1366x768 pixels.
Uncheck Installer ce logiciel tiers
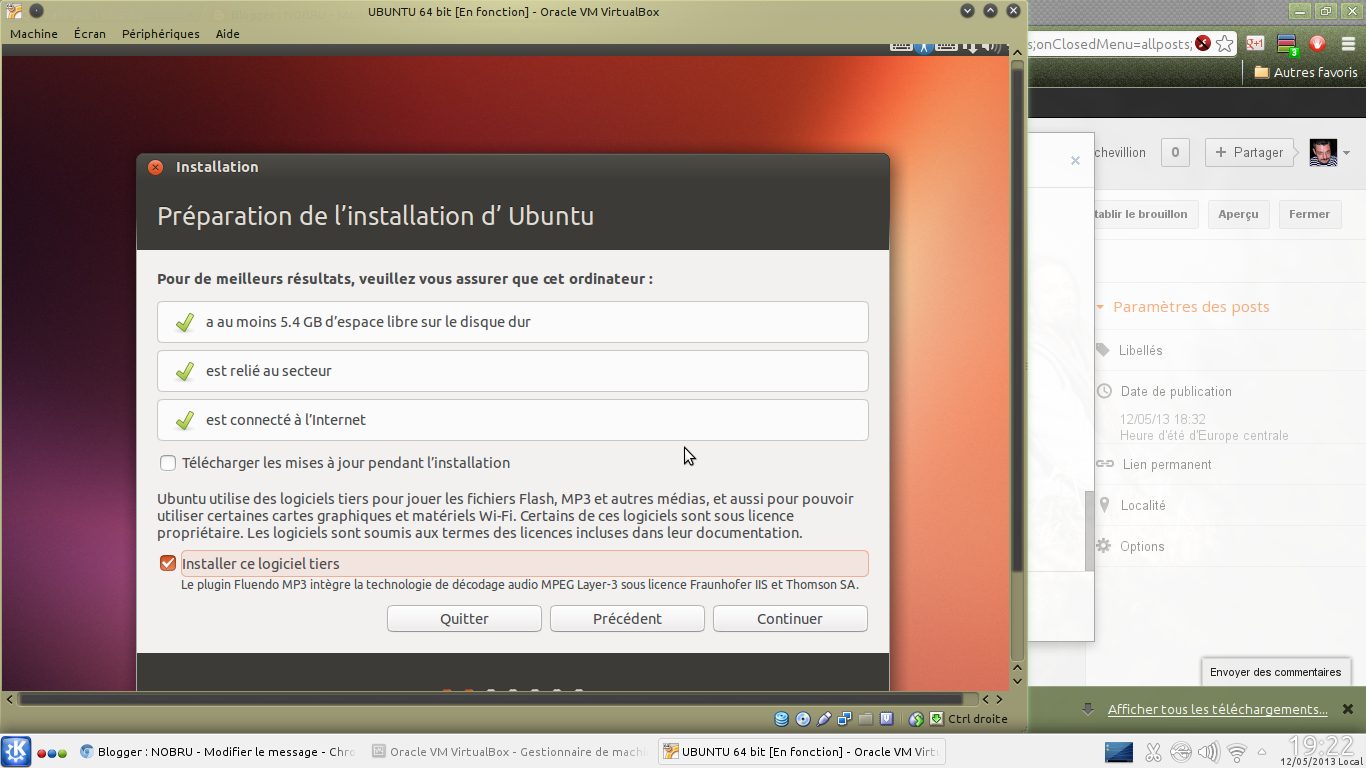pyautogui.click(x=168, y=563)
